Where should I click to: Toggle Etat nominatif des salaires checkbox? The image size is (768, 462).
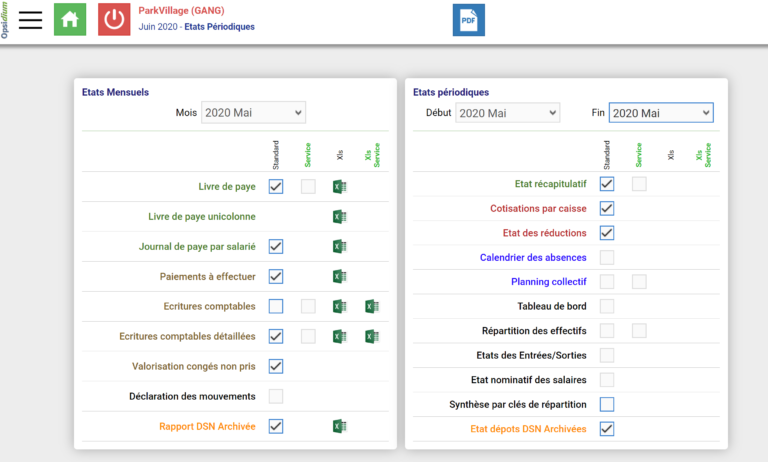tap(607, 380)
